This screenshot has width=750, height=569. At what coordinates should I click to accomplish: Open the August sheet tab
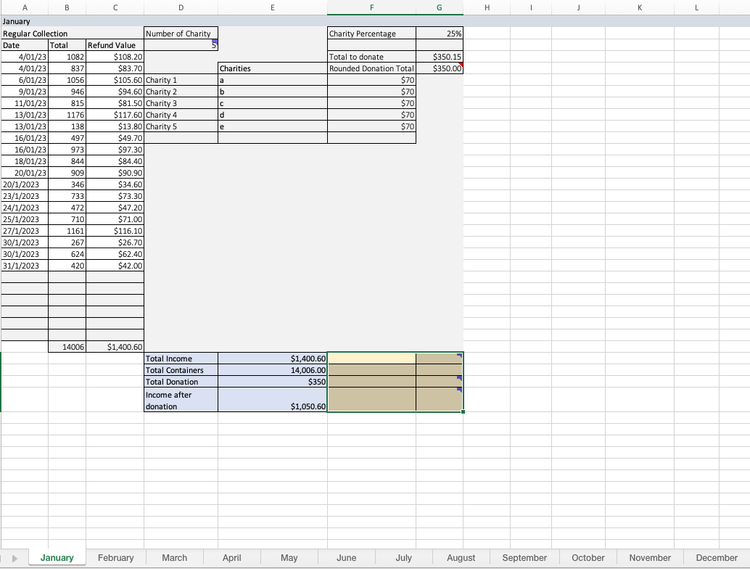tap(461, 558)
